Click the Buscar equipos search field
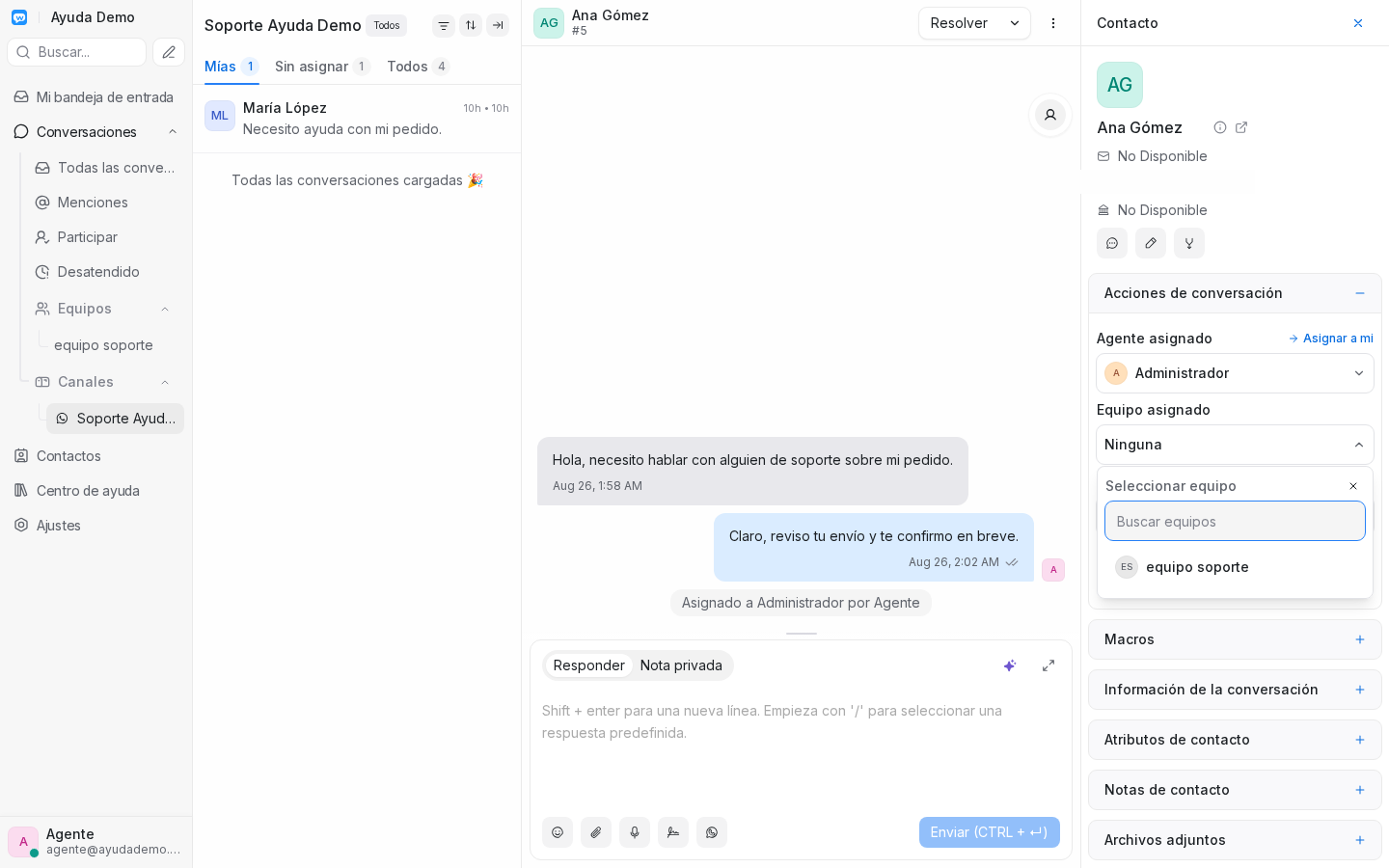 tap(1235, 522)
